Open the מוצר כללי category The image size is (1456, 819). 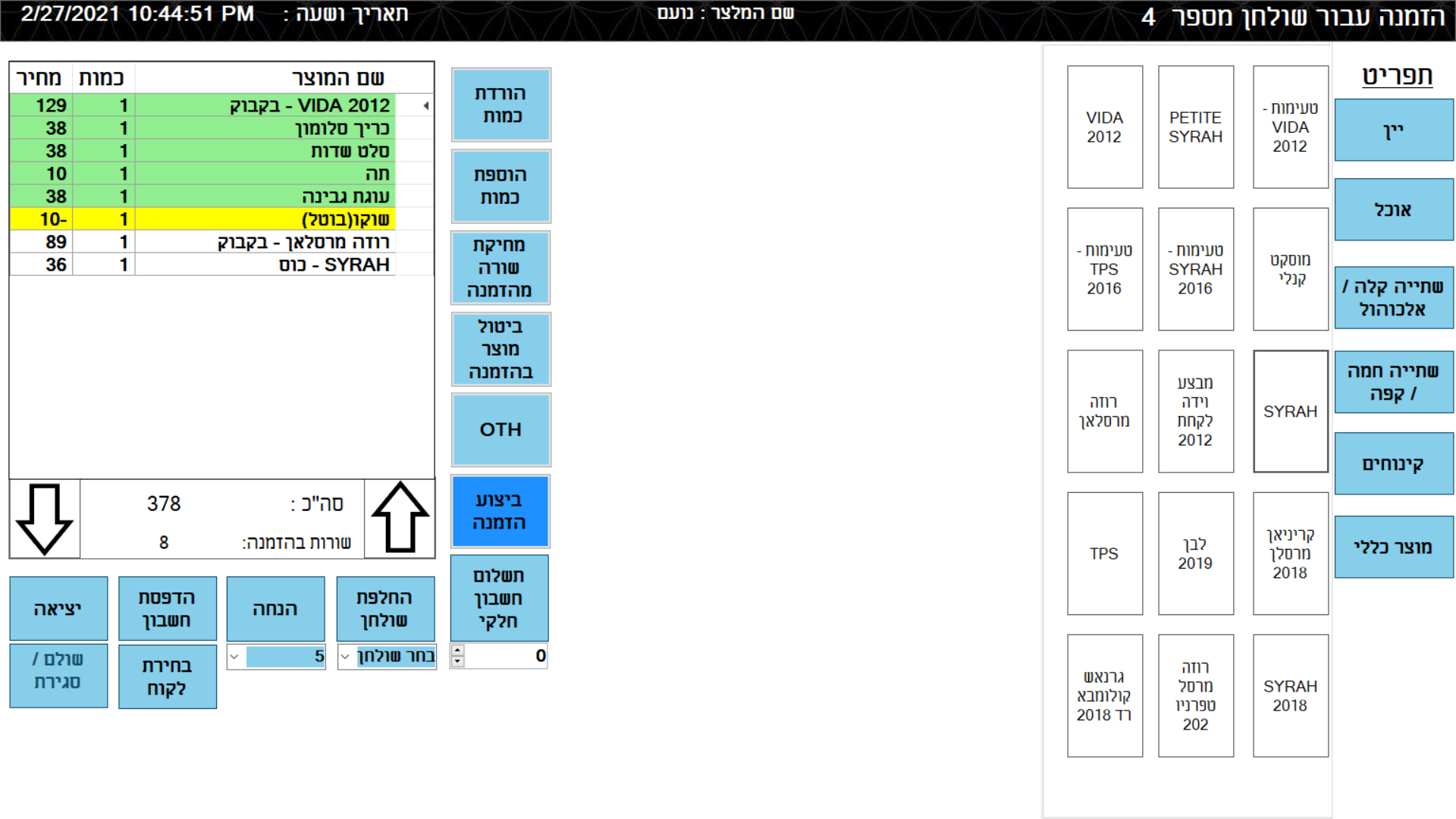point(1393,547)
